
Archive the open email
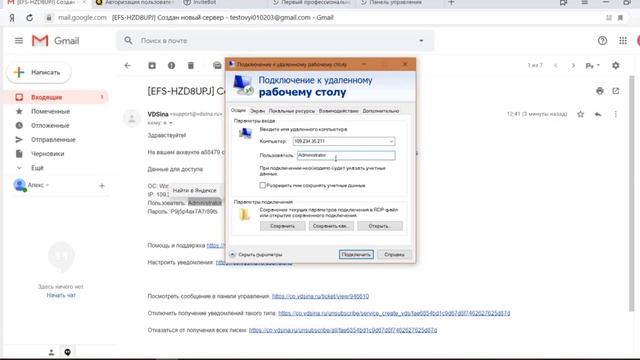point(152,65)
